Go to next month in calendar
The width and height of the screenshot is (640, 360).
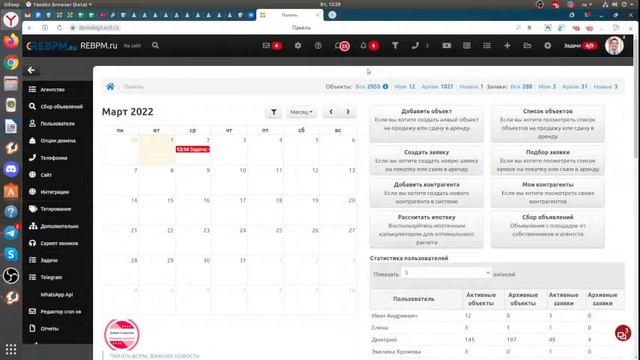coord(348,112)
